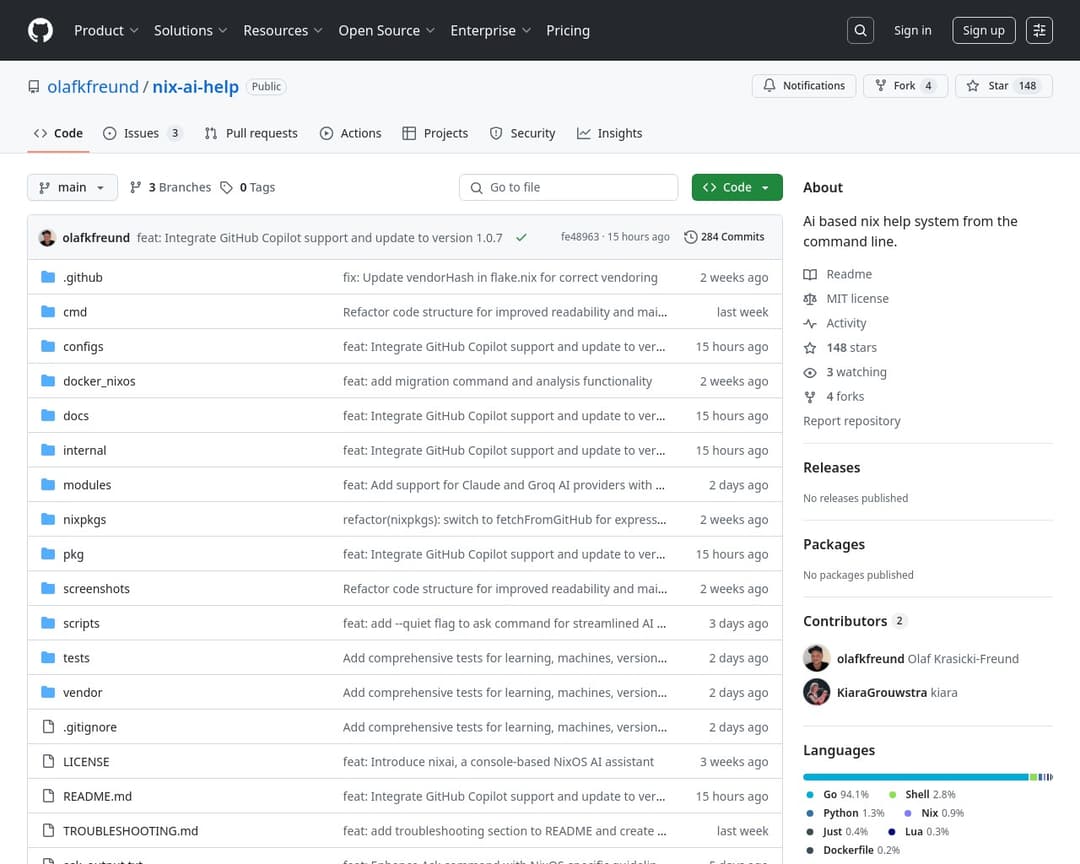Viewport: 1080px width, 864px height.
Task: Open the .github folder
Action: coord(83,277)
